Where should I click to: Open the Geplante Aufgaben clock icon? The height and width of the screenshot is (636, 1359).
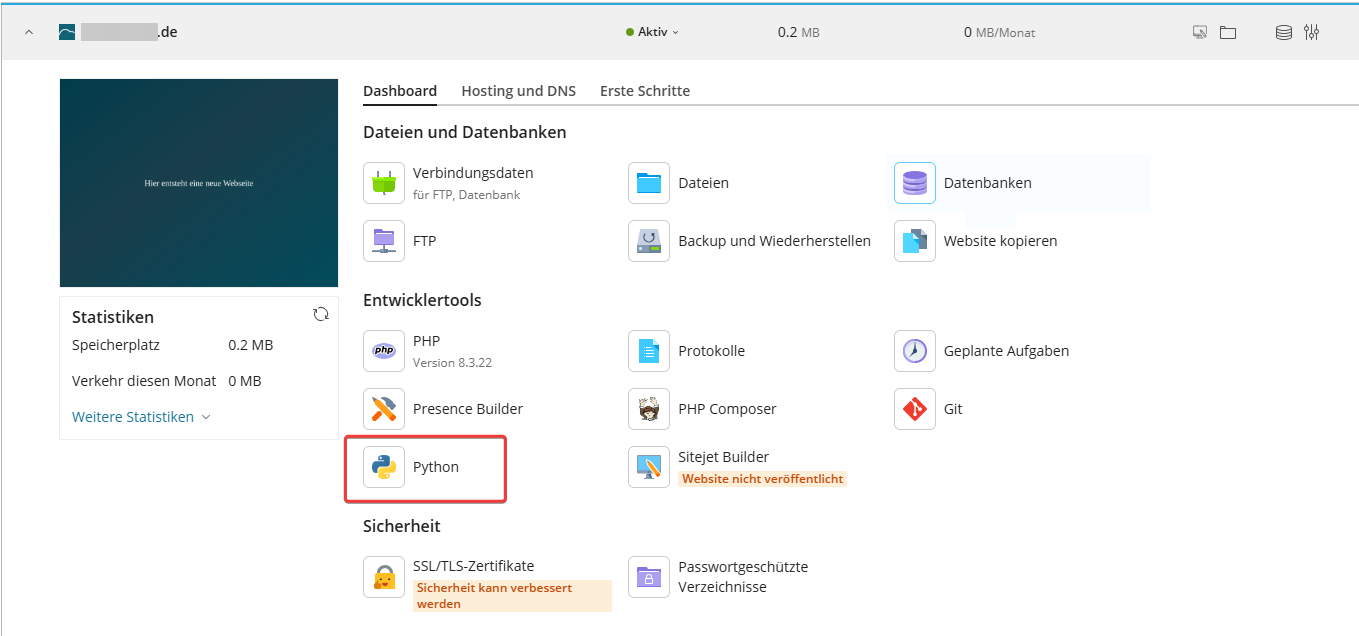point(915,351)
